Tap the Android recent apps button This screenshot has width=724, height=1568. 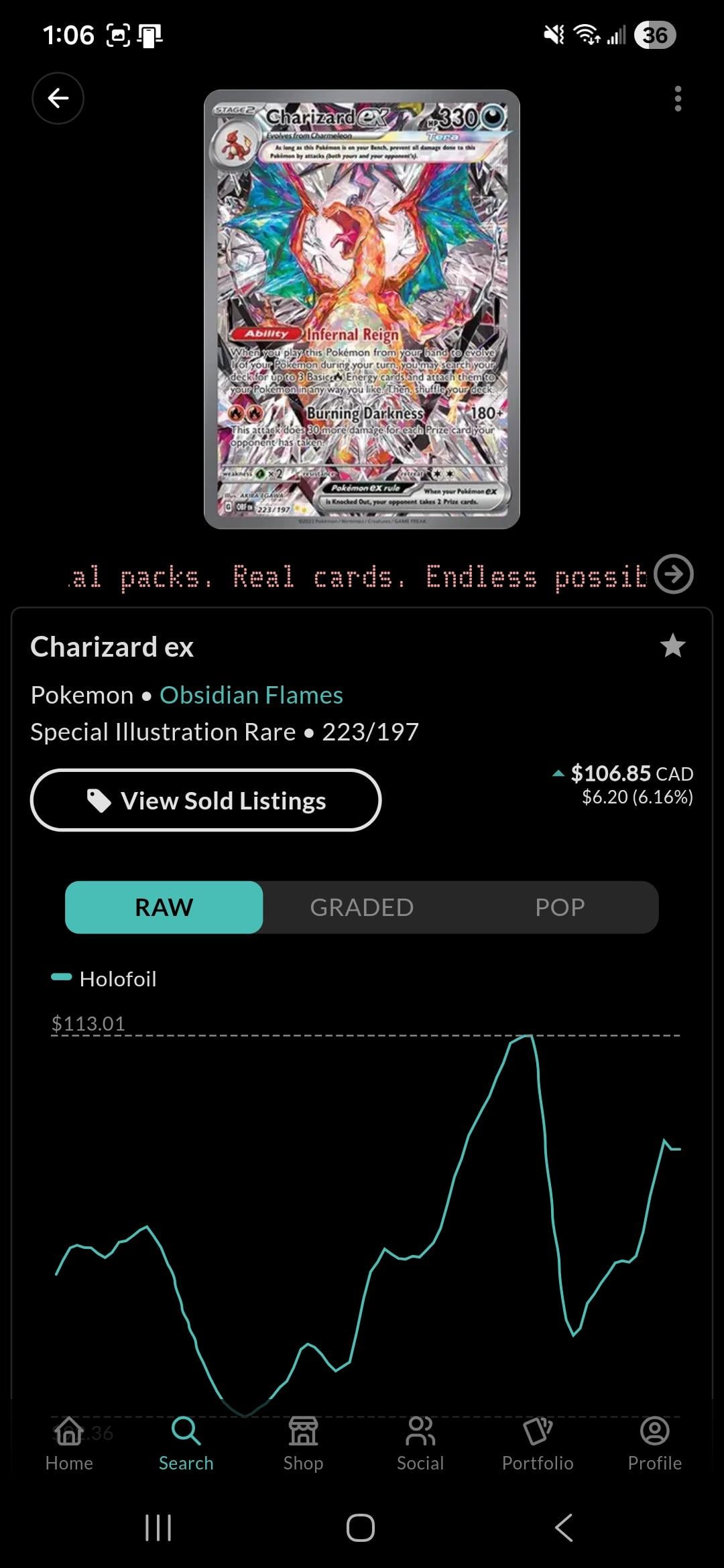pyautogui.click(x=158, y=1528)
